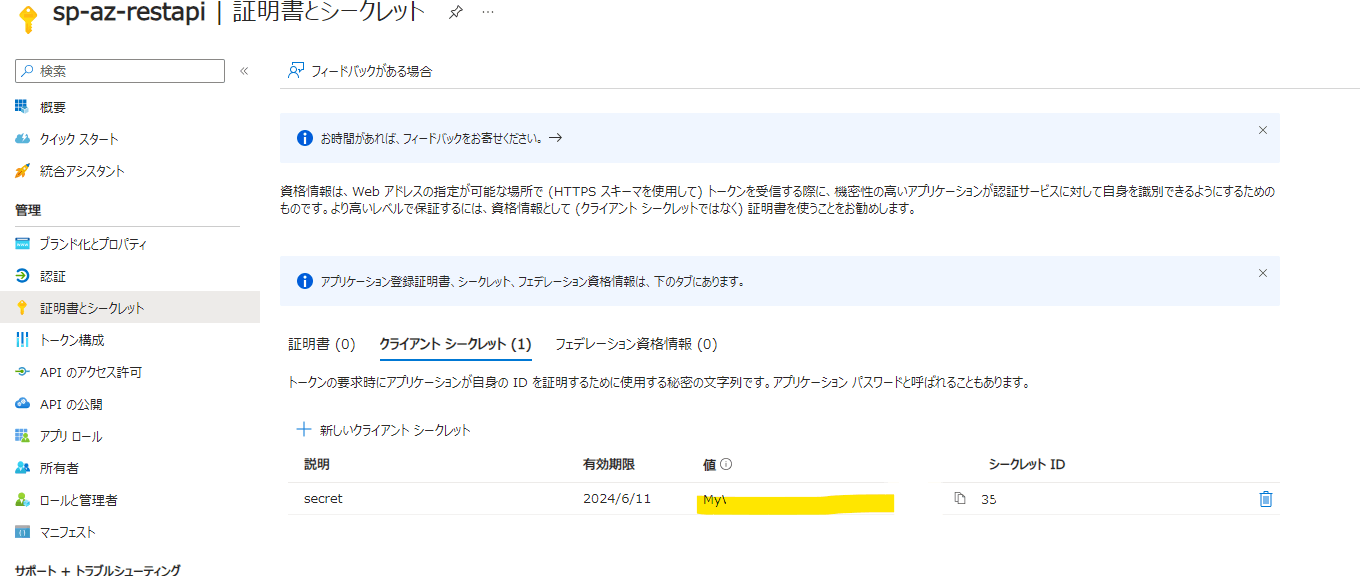1360x576 pixels.
Task: Click the アプリ ロール icon
Action: pos(22,436)
